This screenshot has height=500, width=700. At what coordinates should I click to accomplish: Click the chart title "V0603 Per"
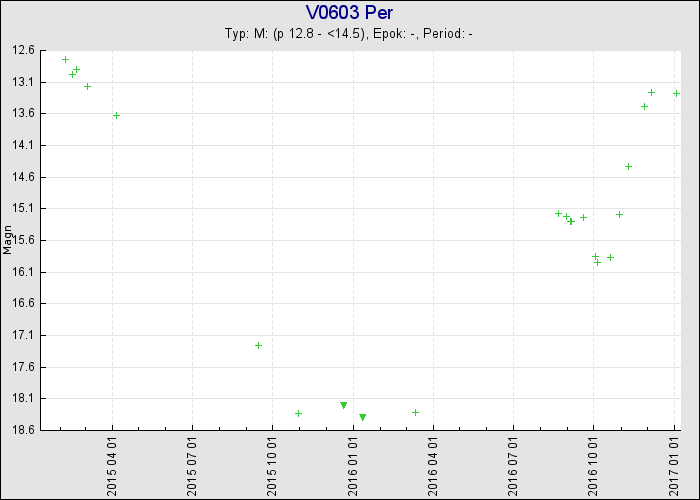point(349,12)
